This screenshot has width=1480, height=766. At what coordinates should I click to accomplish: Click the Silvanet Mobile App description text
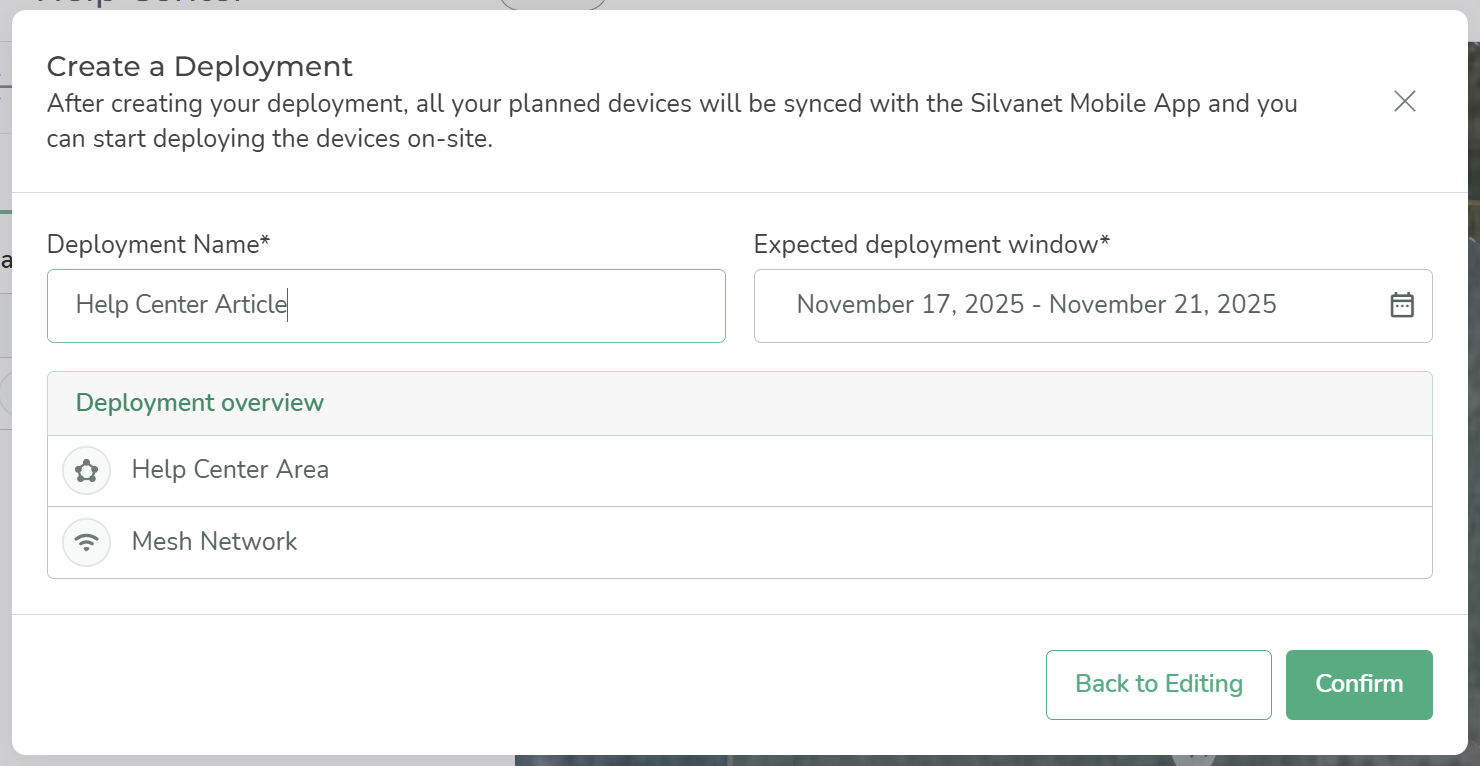1084,104
